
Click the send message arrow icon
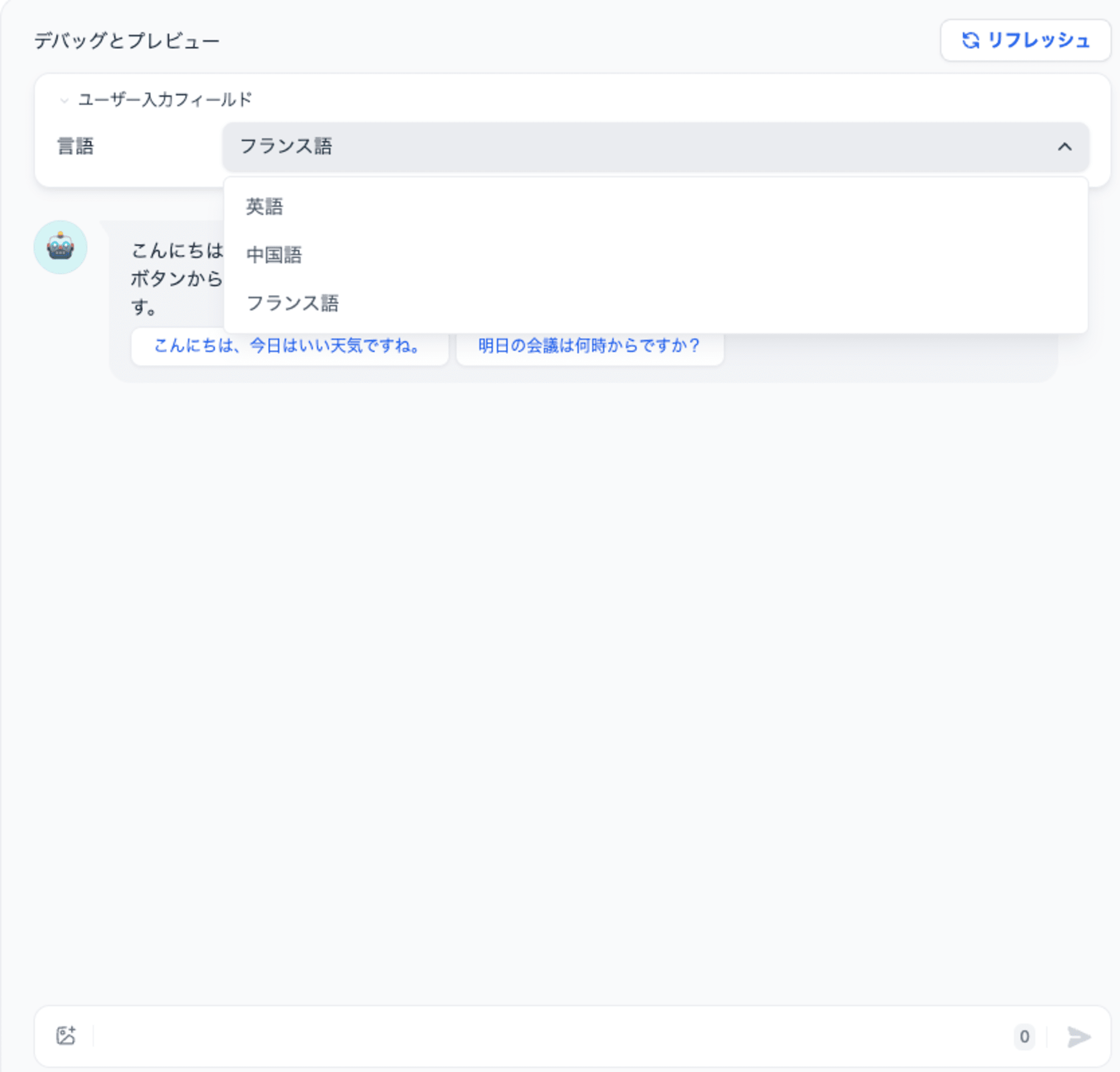[x=1079, y=1036]
